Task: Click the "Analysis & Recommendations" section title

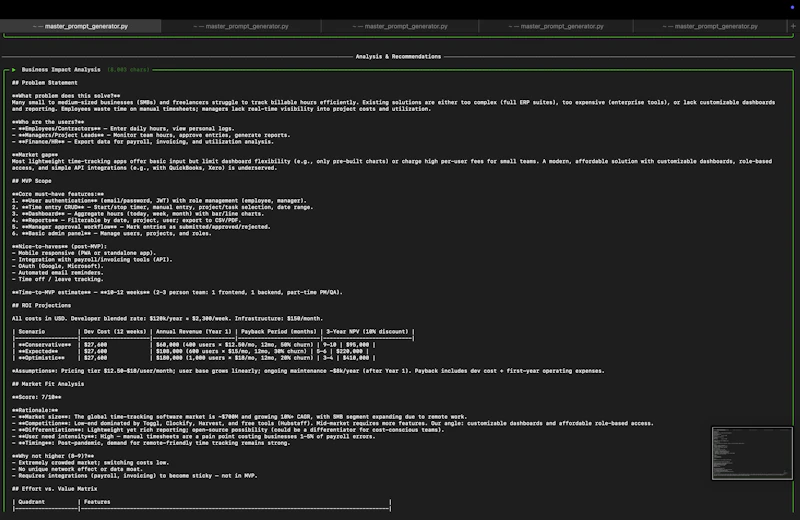Action: (x=398, y=57)
